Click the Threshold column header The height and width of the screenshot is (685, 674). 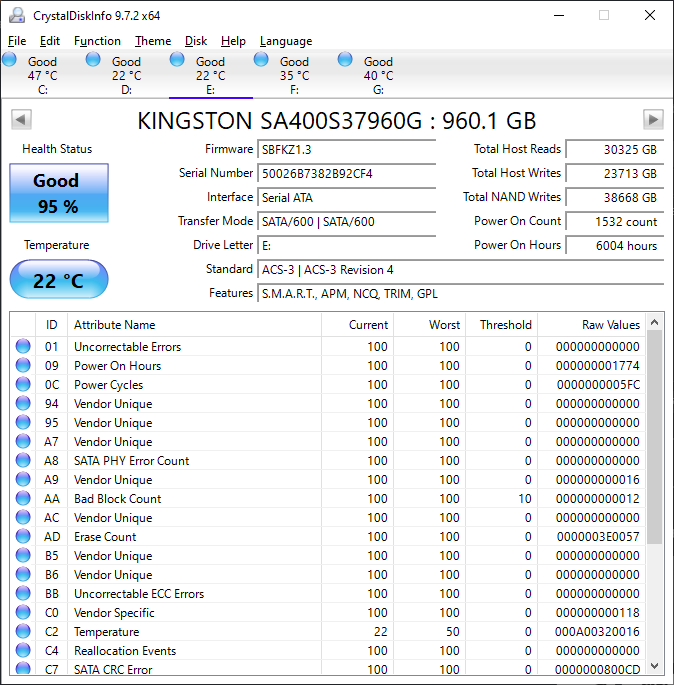click(x=502, y=325)
